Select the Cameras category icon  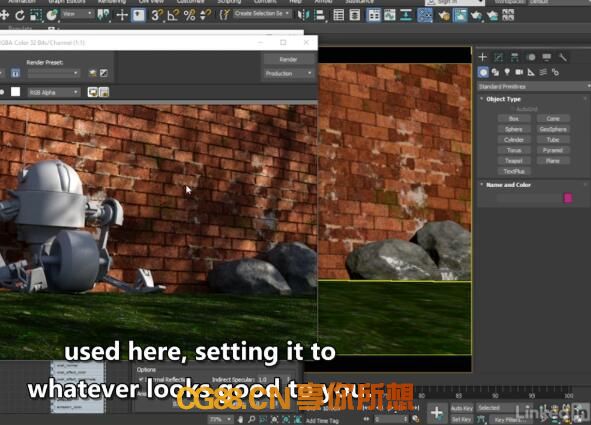(519, 72)
